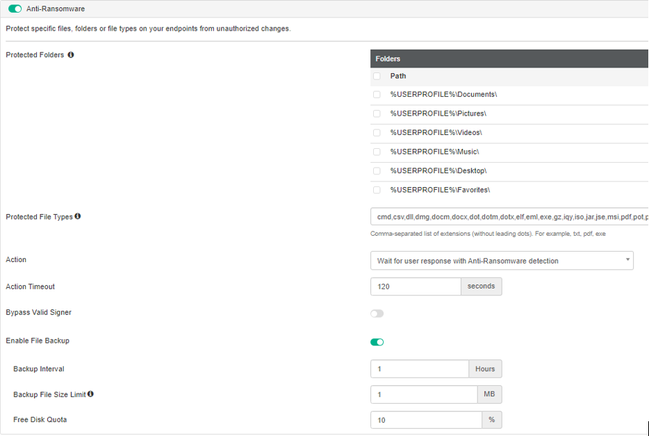Enable the Bypass Valid Signer toggle
The height and width of the screenshot is (436, 649).
coord(377,313)
